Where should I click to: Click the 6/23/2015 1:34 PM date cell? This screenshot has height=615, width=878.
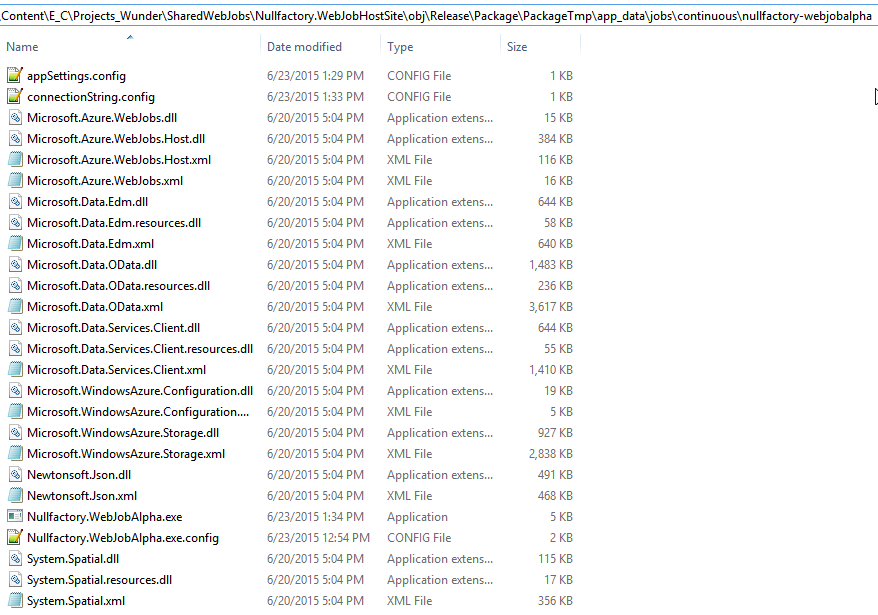[x=315, y=516]
